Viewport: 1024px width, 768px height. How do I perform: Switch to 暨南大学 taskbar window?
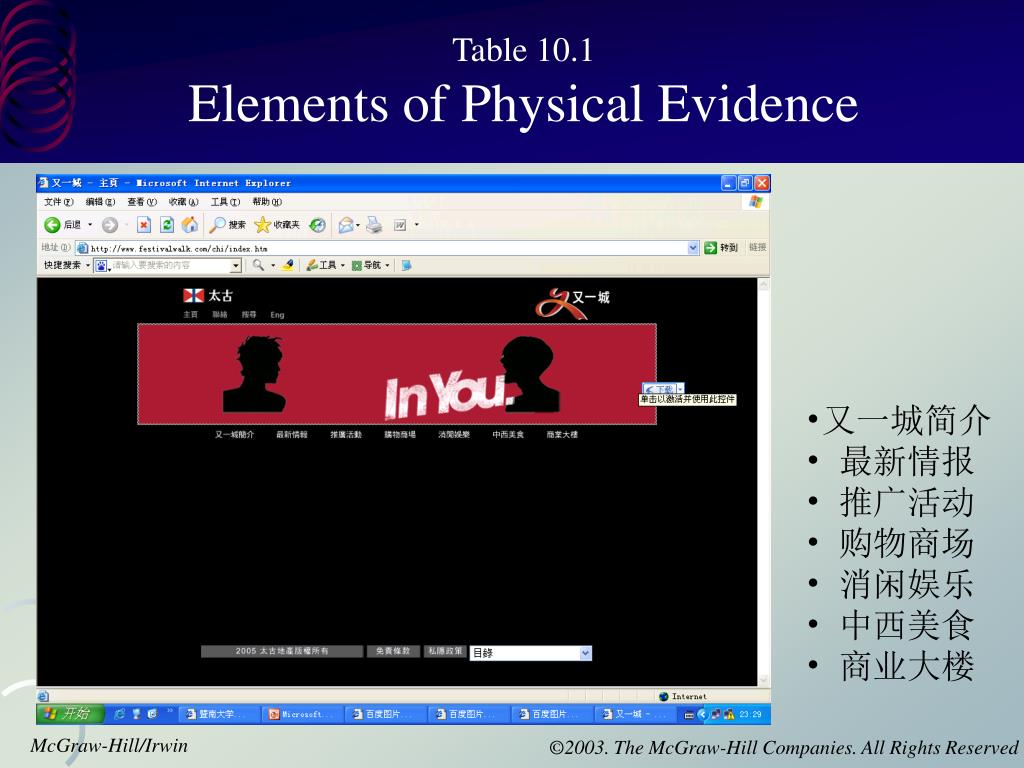218,714
